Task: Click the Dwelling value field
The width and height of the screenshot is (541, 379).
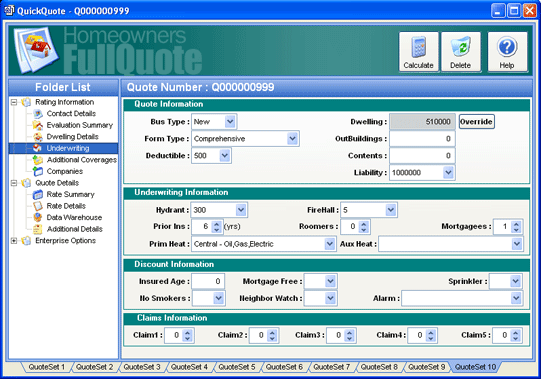Action: [x=422, y=122]
